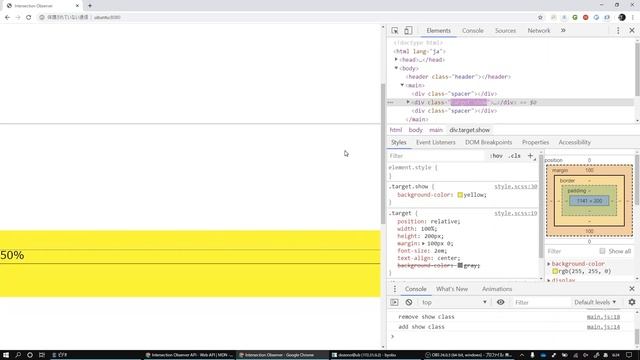
Task: Go back with the browser back arrow
Action: (7, 17)
